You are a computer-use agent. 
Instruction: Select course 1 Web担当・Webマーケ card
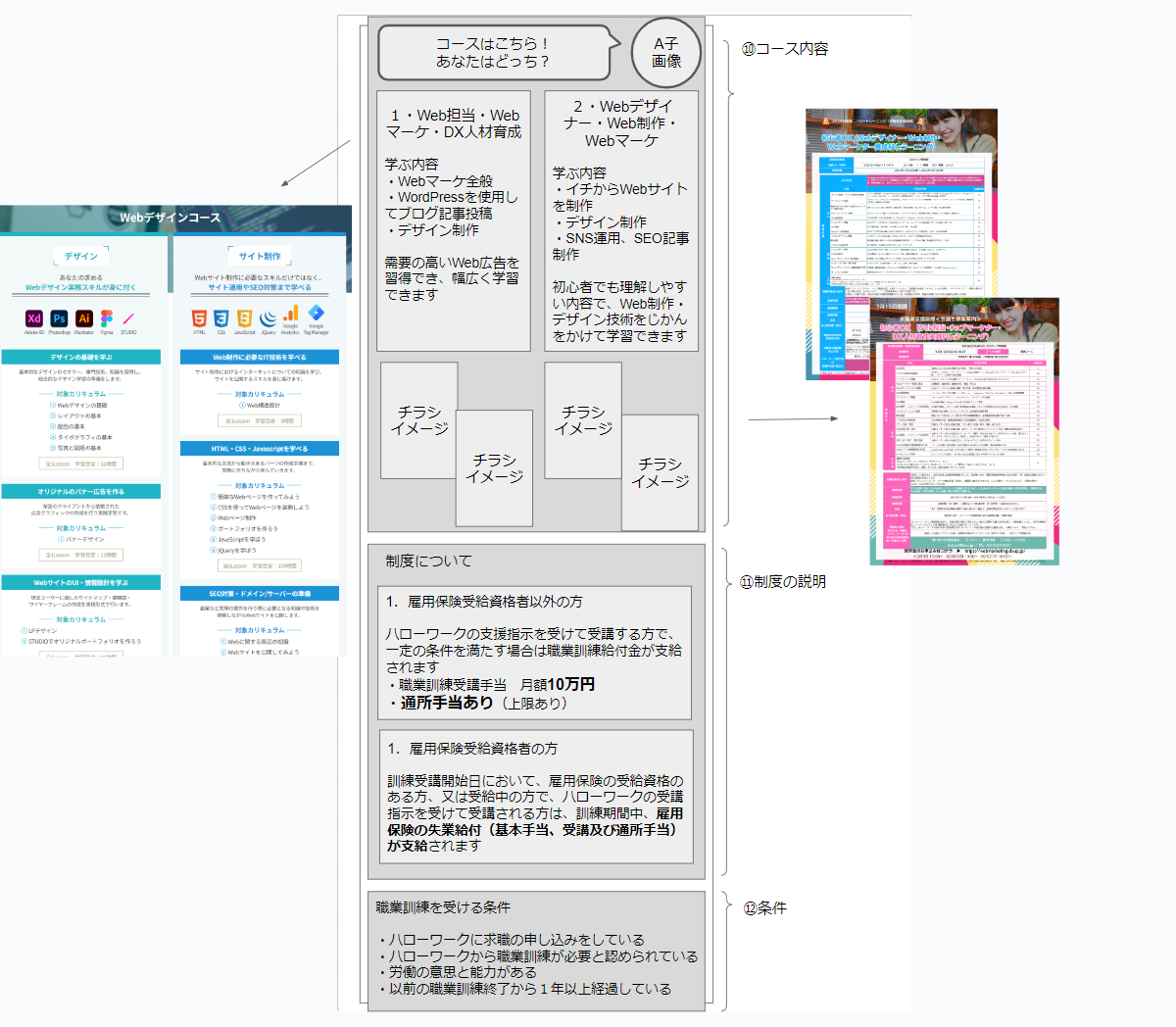pyautogui.click(x=454, y=220)
